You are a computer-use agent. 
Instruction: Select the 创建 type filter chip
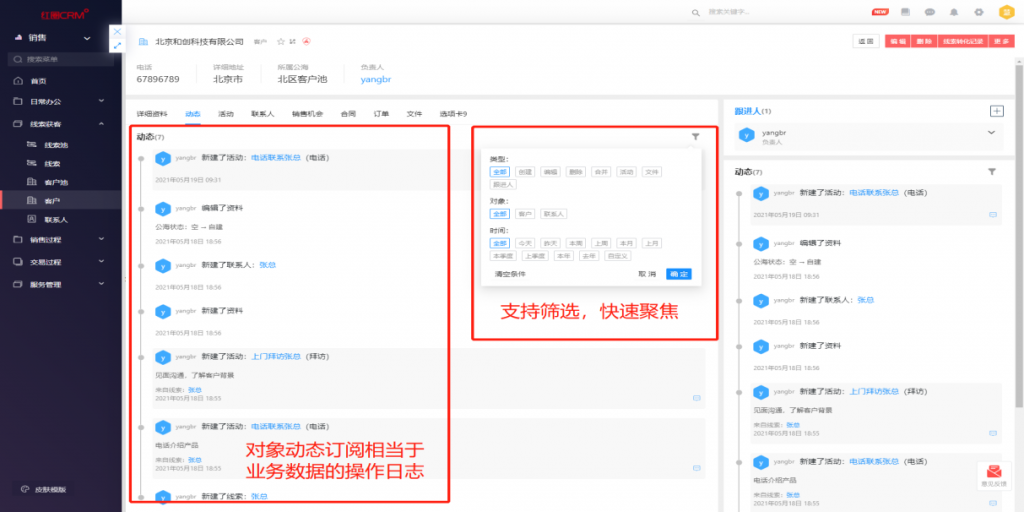[x=526, y=172]
